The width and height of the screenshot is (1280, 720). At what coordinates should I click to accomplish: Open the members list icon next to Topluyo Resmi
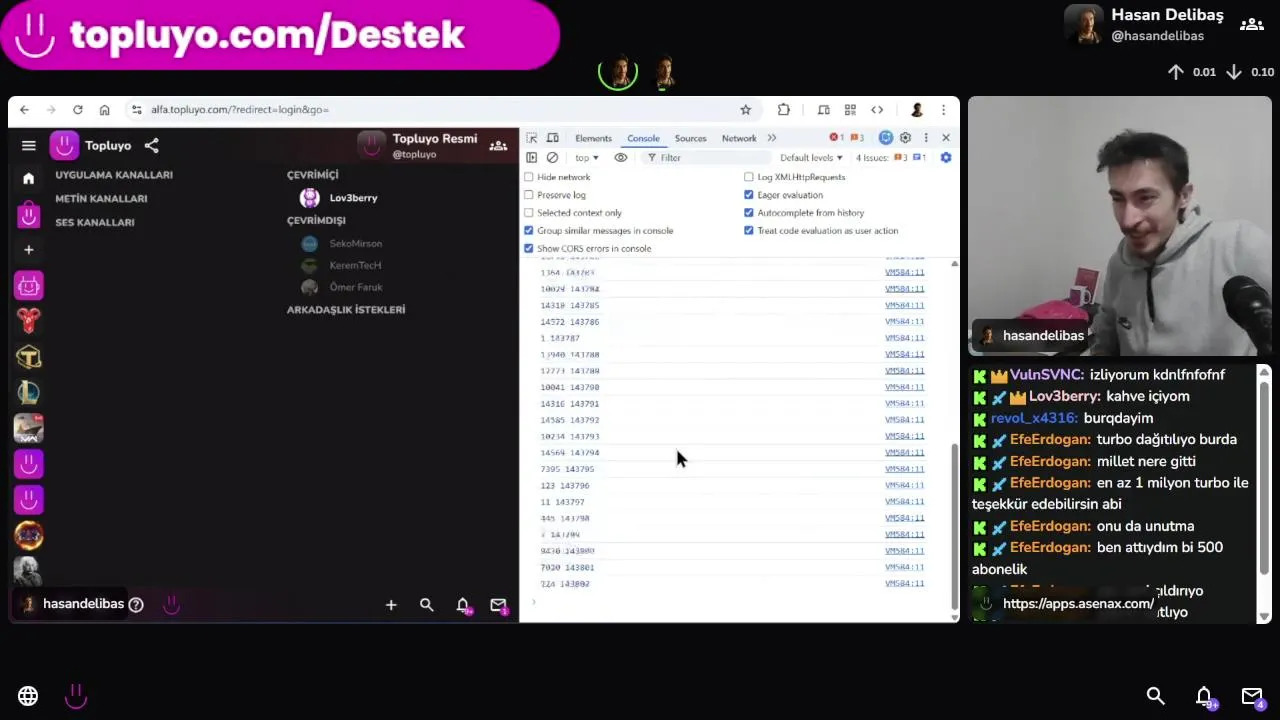(x=497, y=146)
